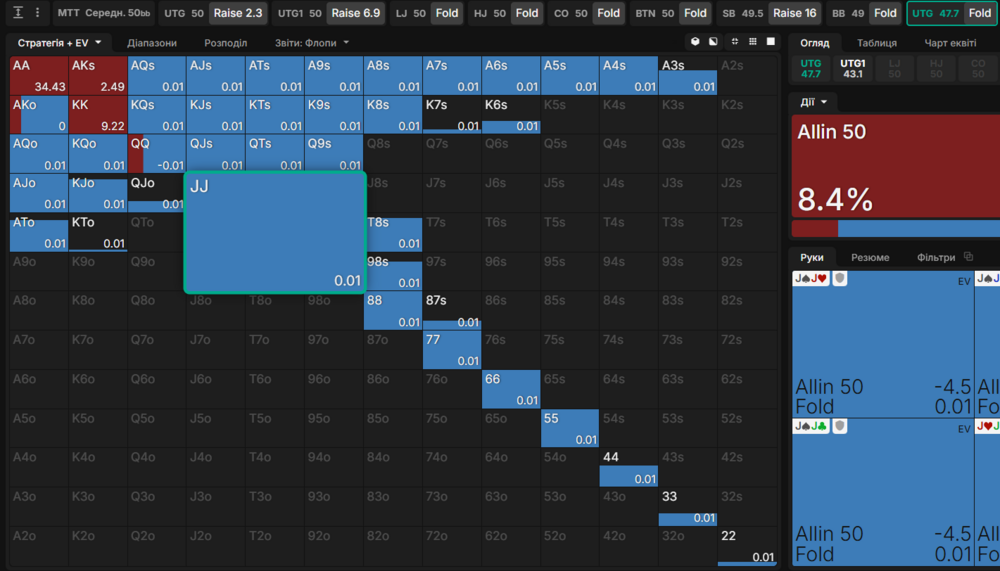Viewport: 1000px width, 571px height.
Task: Open the Звіти: Флопи dropdown
Action: point(312,43)
